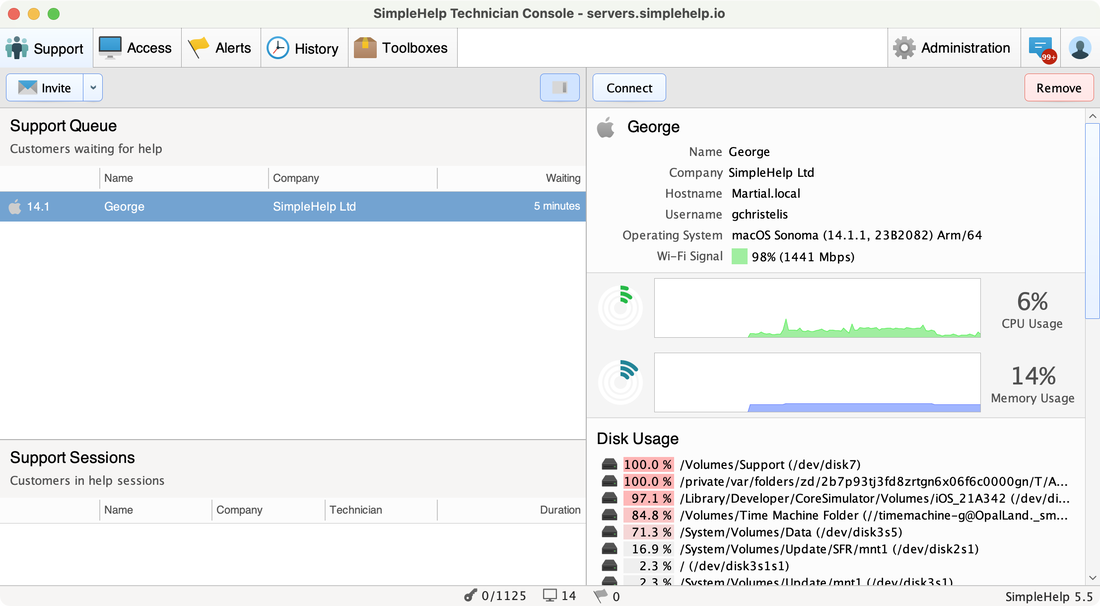The image size is (1100, 606).
Task: Click the flag alerts icon in status bar
Action: click(600, 596)
